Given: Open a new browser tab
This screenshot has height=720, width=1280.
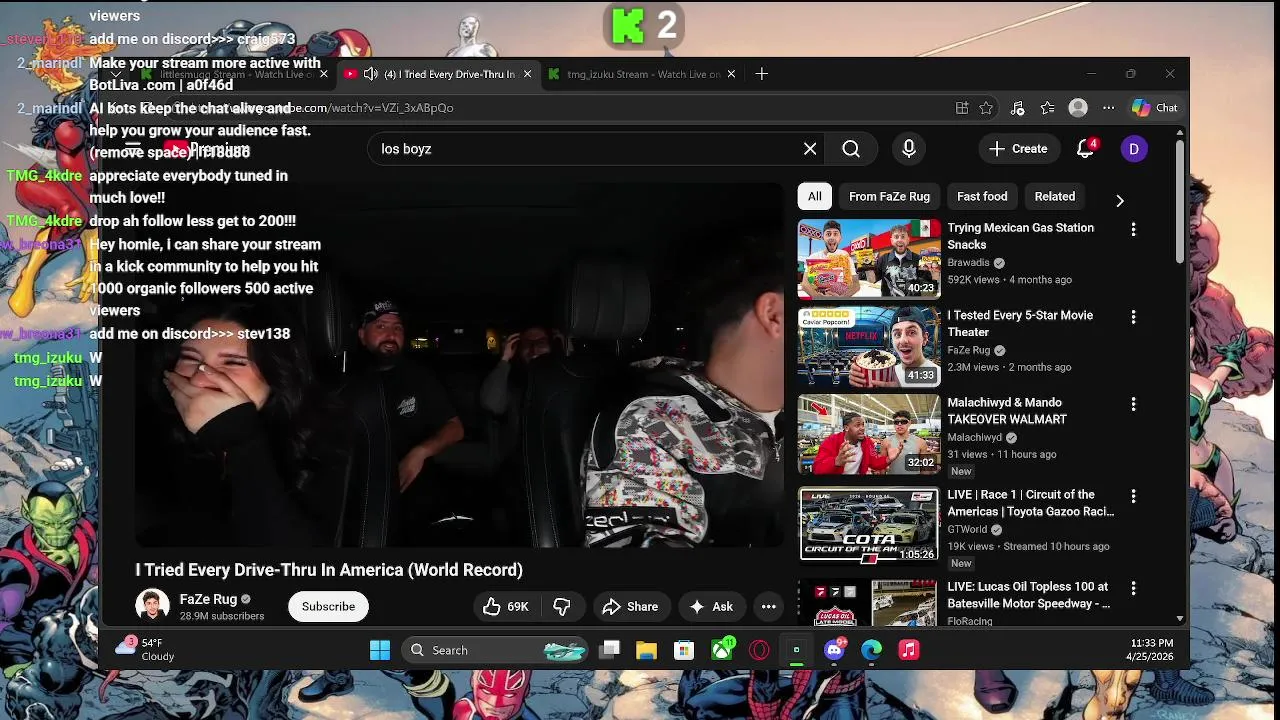Looking at the screenshot, I should (x=762, y=73).
